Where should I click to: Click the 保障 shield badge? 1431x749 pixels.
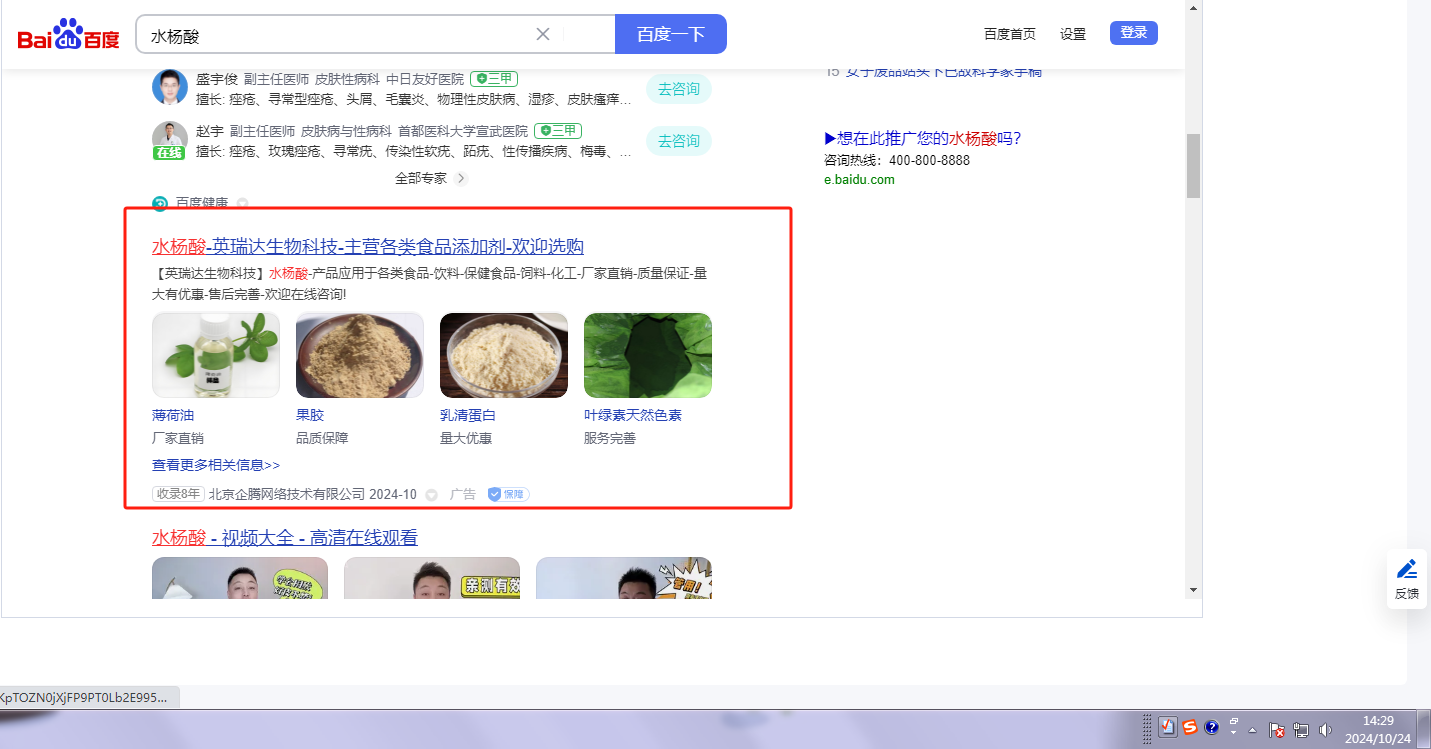click(x=508, y=494)
